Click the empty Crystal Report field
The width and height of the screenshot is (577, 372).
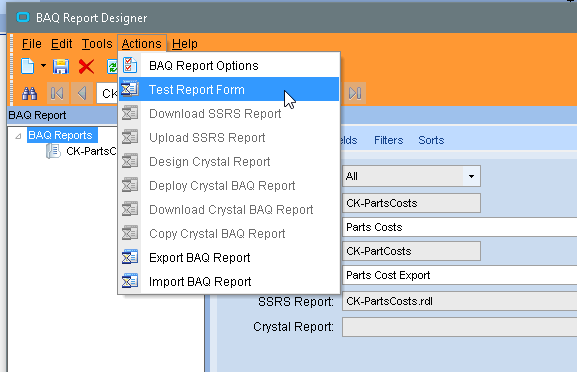pos(460,327)
